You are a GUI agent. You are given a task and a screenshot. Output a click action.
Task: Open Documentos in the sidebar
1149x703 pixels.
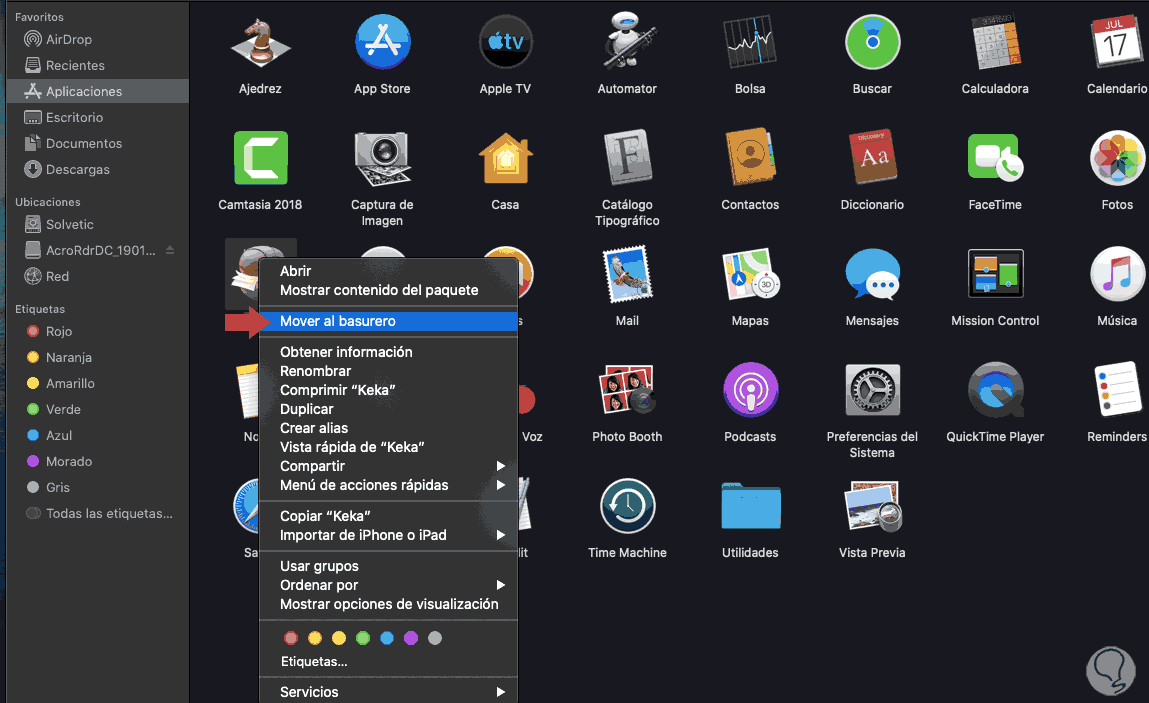(97, 144)
